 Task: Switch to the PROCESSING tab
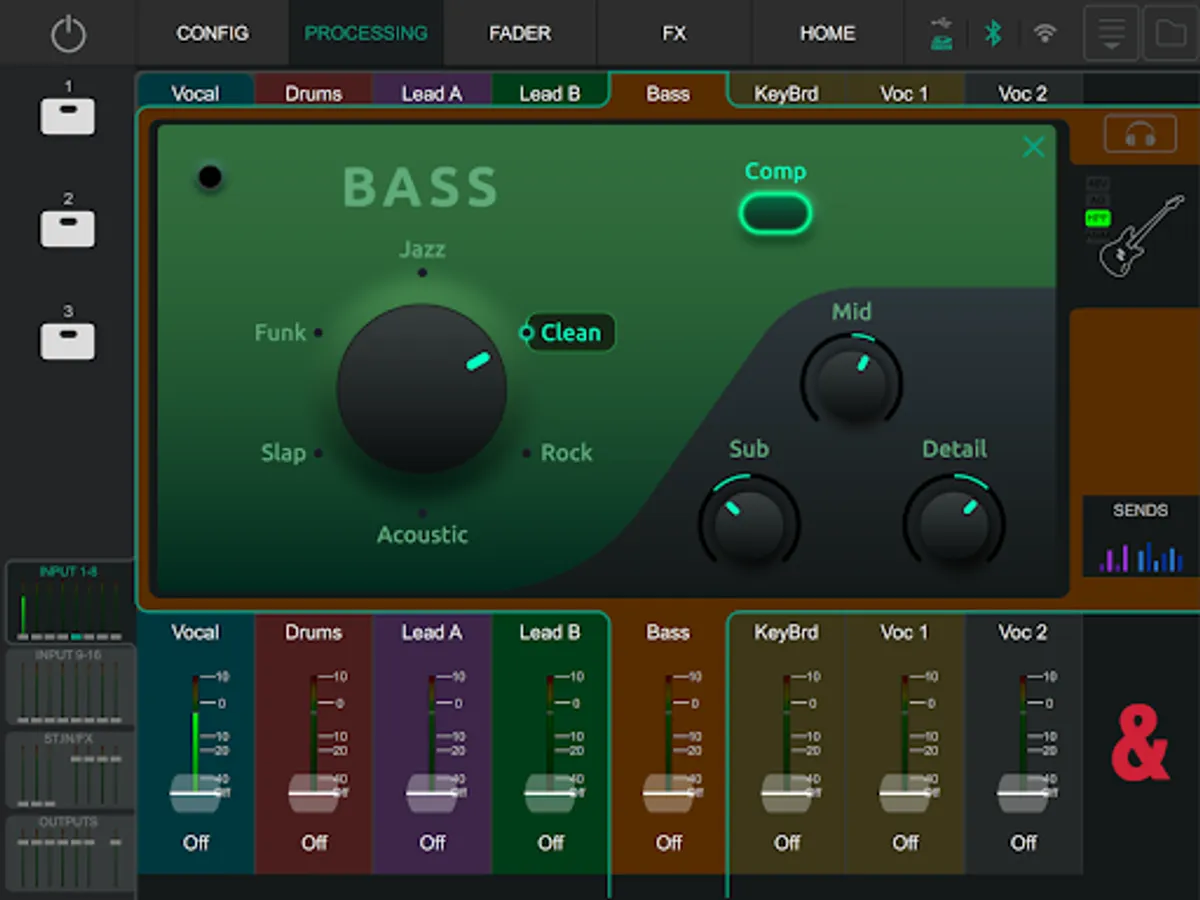(366, 33)
